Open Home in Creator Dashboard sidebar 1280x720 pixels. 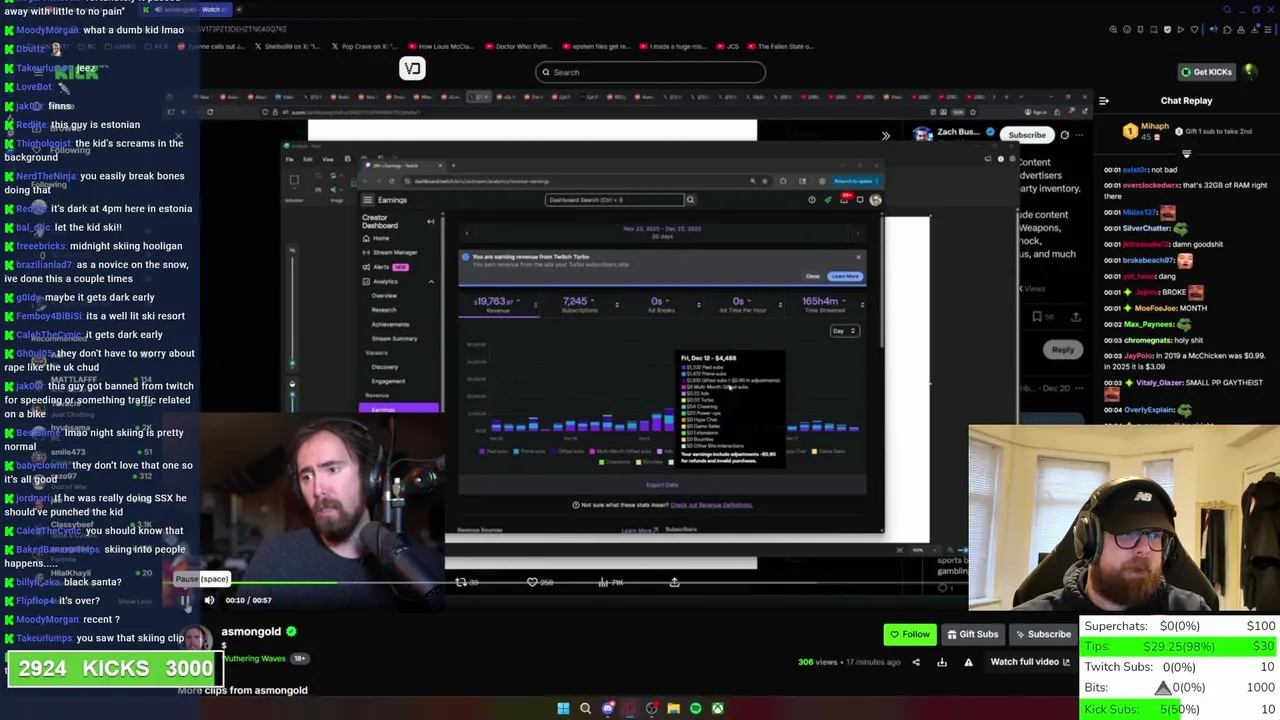[x=380, y=238]
